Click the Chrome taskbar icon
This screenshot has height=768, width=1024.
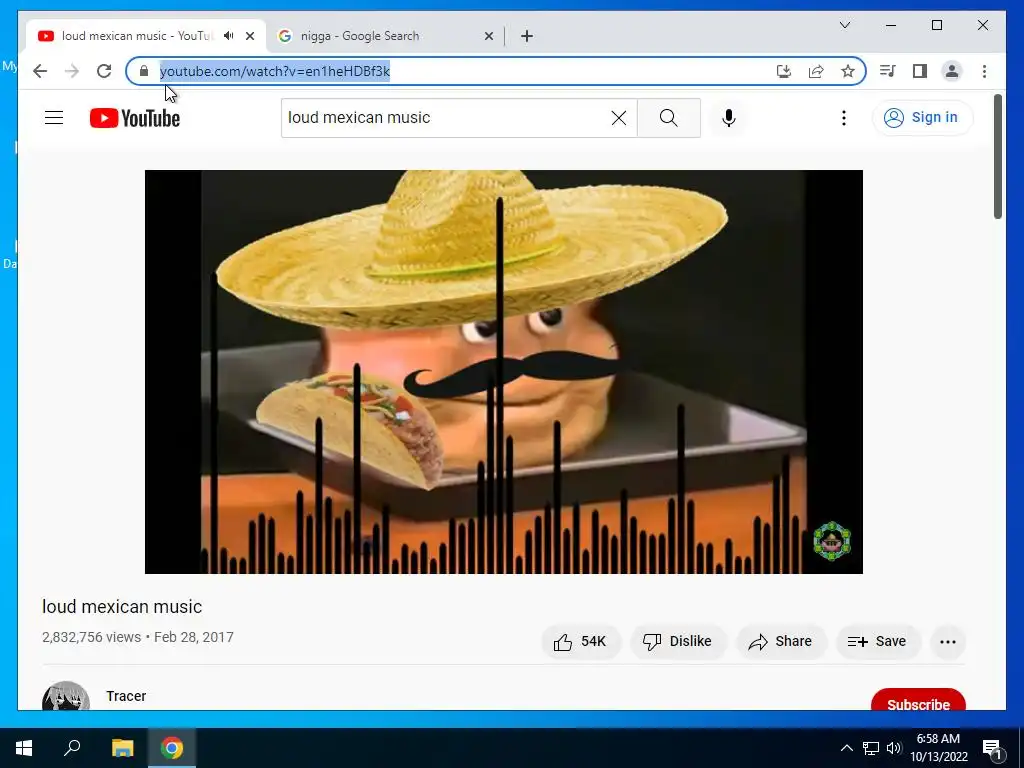(x=172, y=748)
